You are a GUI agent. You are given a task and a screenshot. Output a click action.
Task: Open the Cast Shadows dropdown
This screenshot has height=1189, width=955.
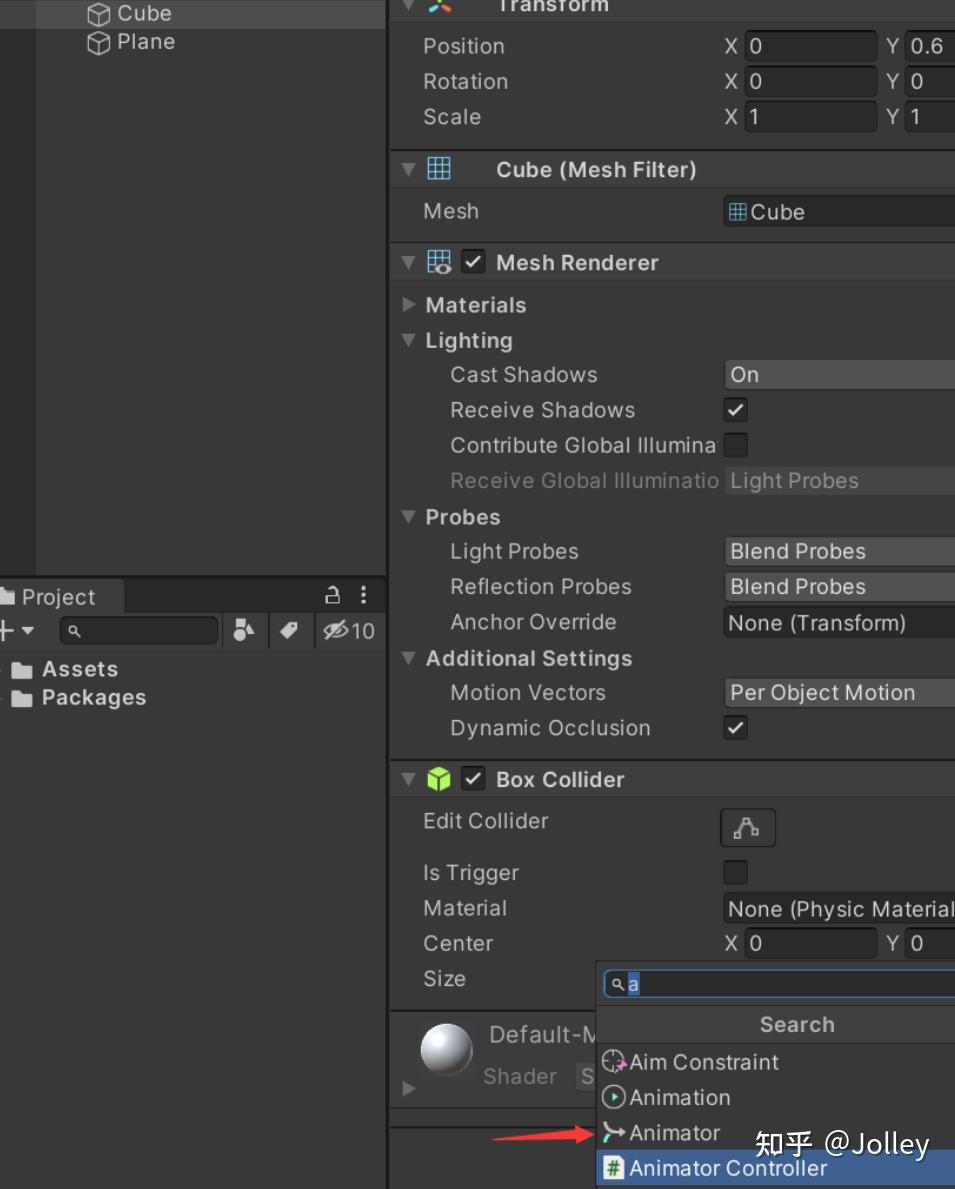(x=838, y=374)
